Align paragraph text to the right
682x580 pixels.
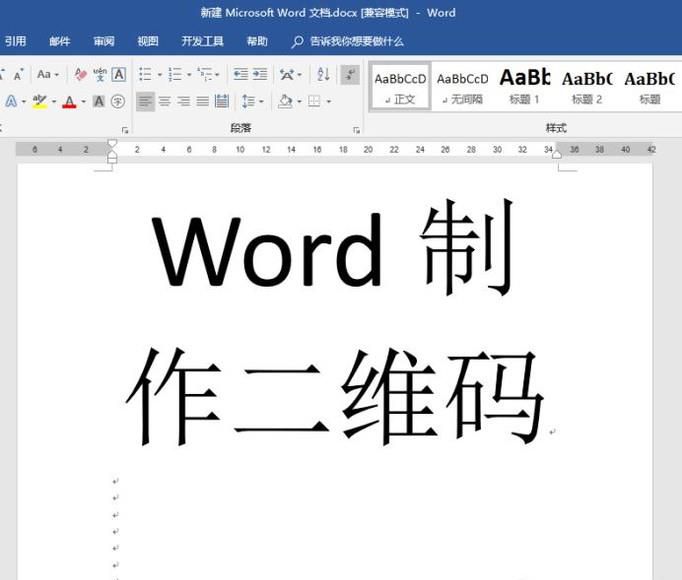pyautogui.click(x=184, y=102)
